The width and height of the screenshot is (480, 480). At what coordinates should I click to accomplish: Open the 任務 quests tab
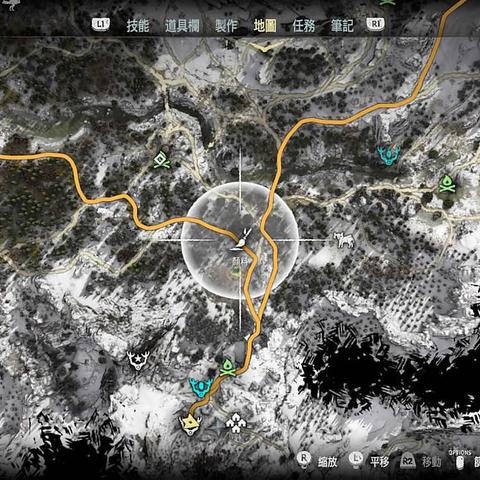pos(304,26)
